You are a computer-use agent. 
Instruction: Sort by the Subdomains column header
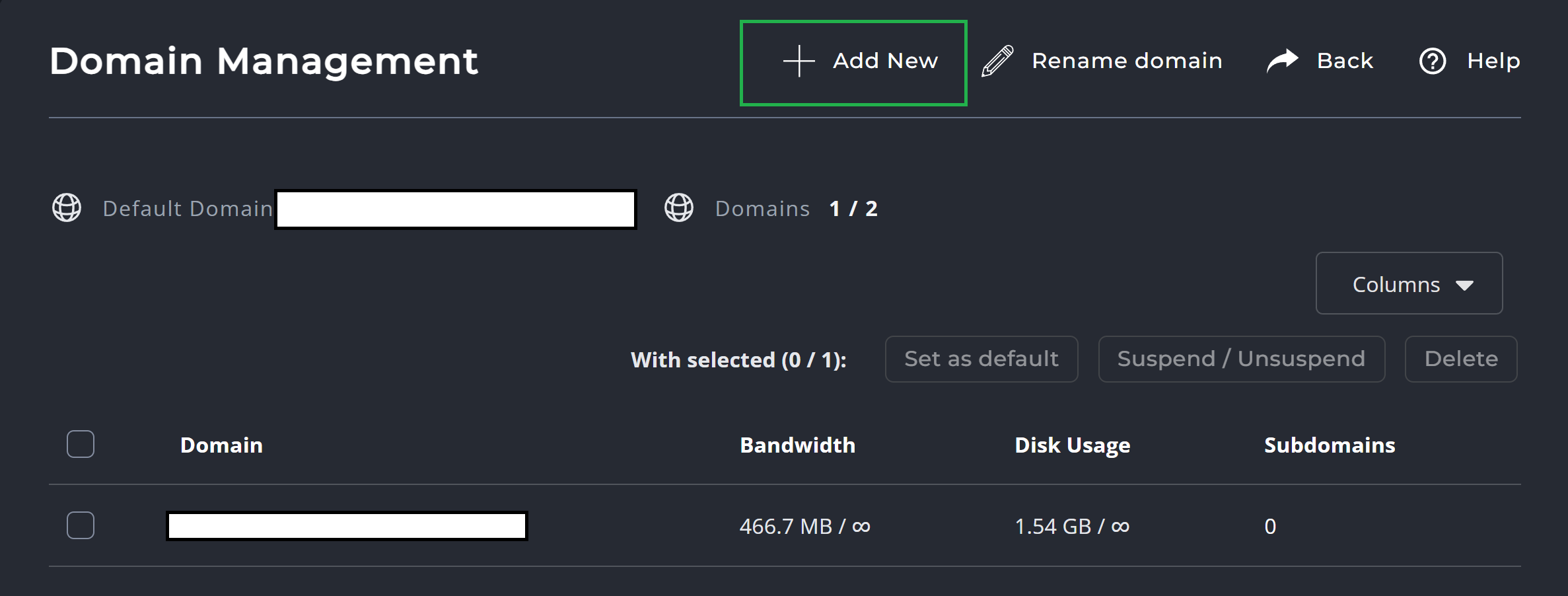pyautogui.click(x=1329, y=445)
